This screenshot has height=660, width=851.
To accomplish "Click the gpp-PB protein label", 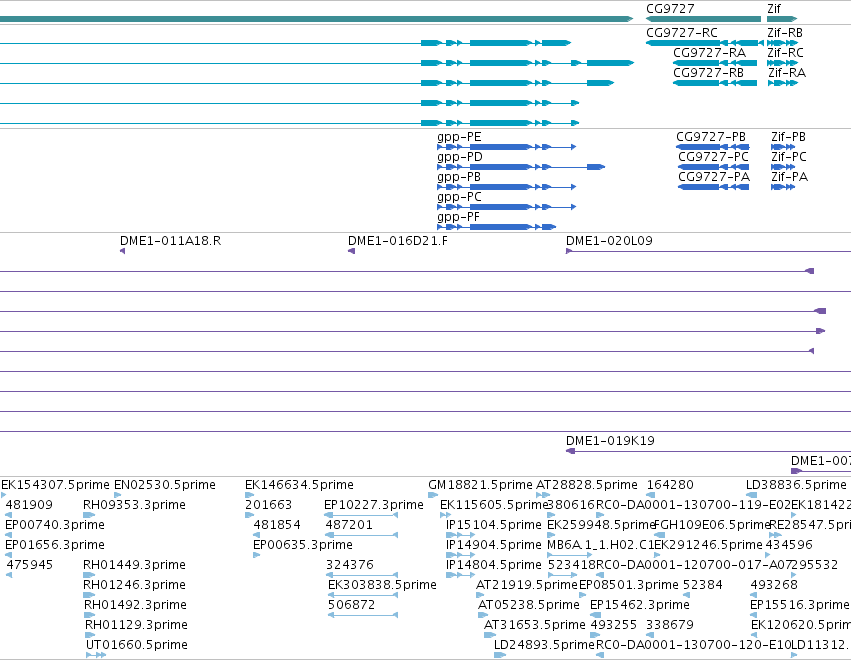I will tap(459, 177).
